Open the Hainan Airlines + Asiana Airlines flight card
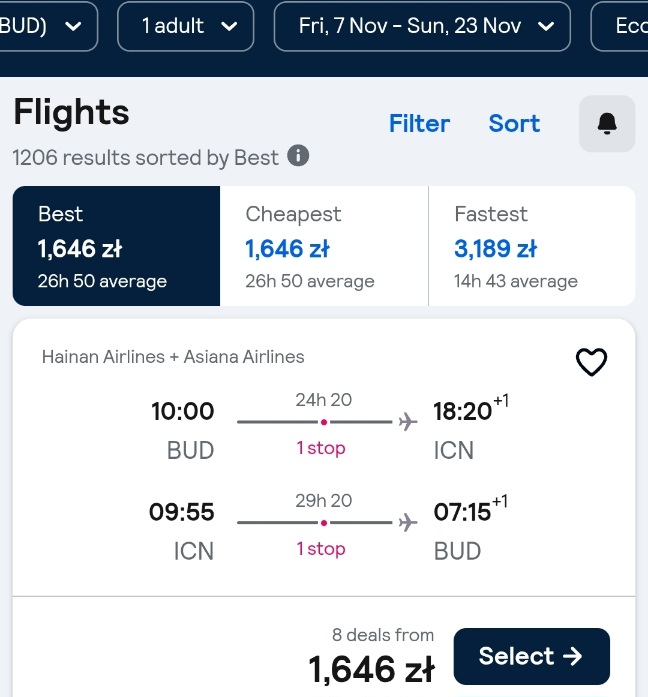The image size is (648, 697). pos(324,458)
